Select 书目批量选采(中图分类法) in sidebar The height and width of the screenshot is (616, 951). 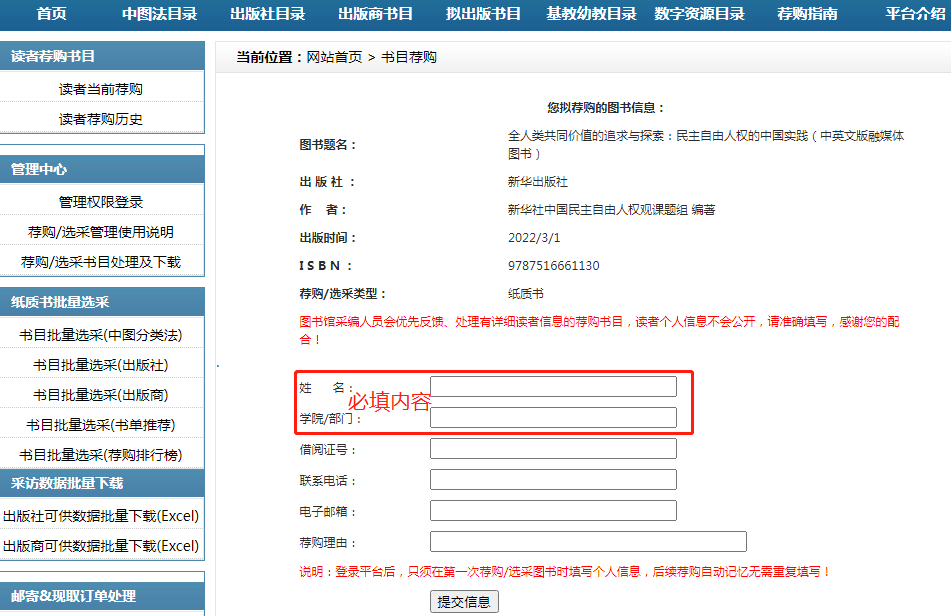101,335
